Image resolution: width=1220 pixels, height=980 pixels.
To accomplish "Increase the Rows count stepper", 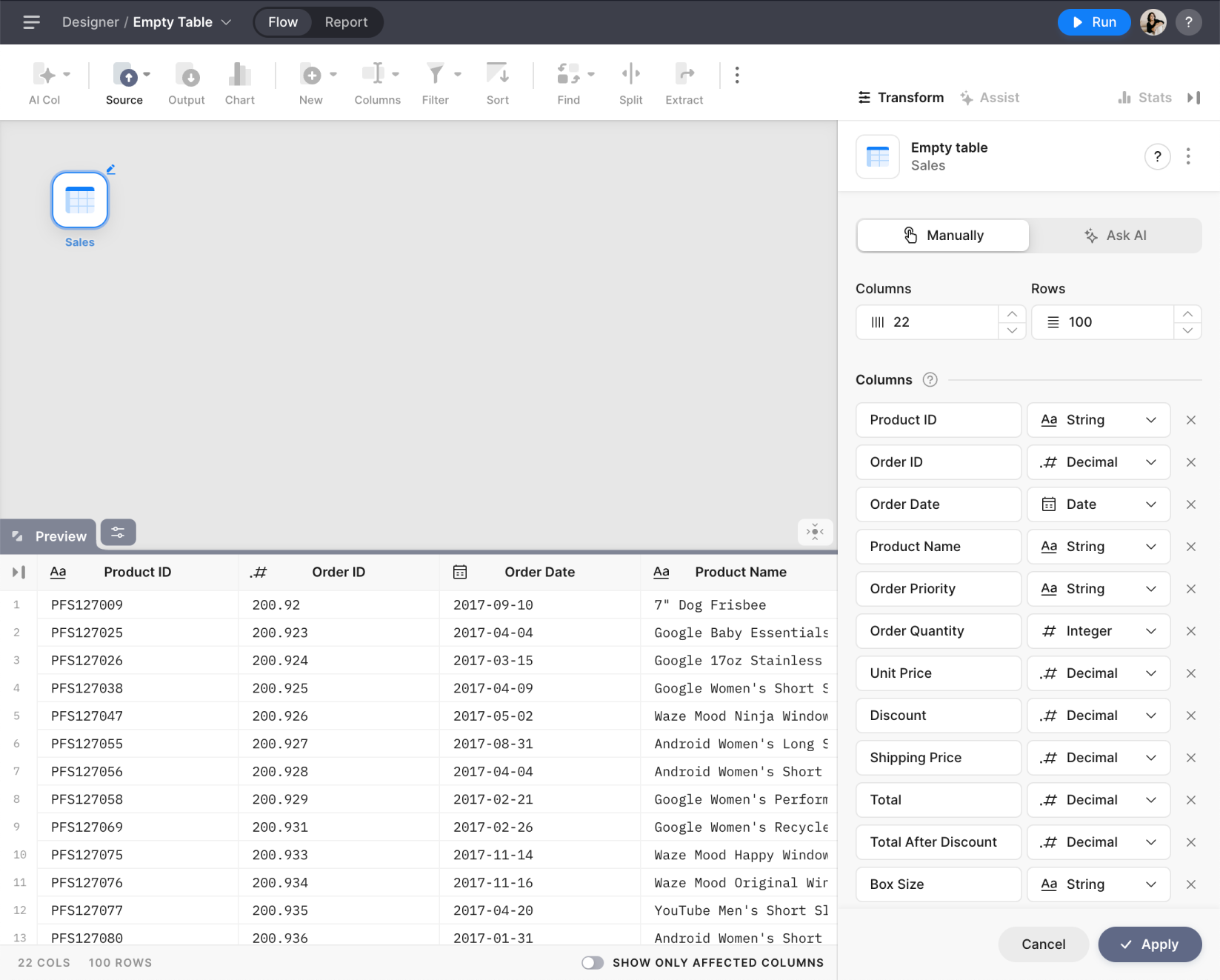I will [x=1187, y=314].
